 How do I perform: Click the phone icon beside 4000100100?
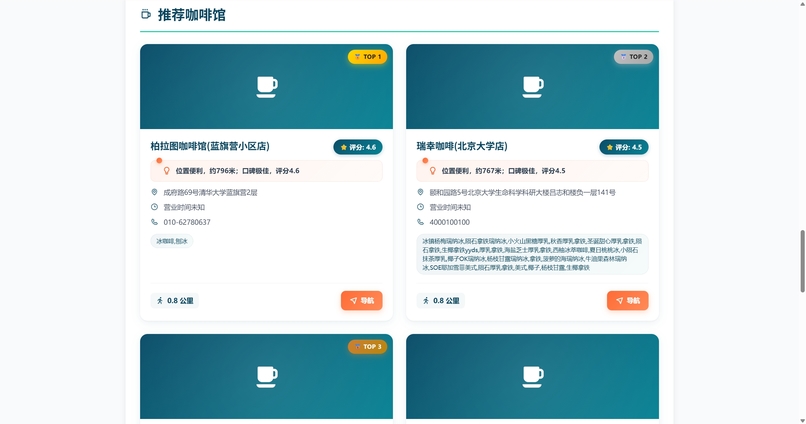(420, 222)
